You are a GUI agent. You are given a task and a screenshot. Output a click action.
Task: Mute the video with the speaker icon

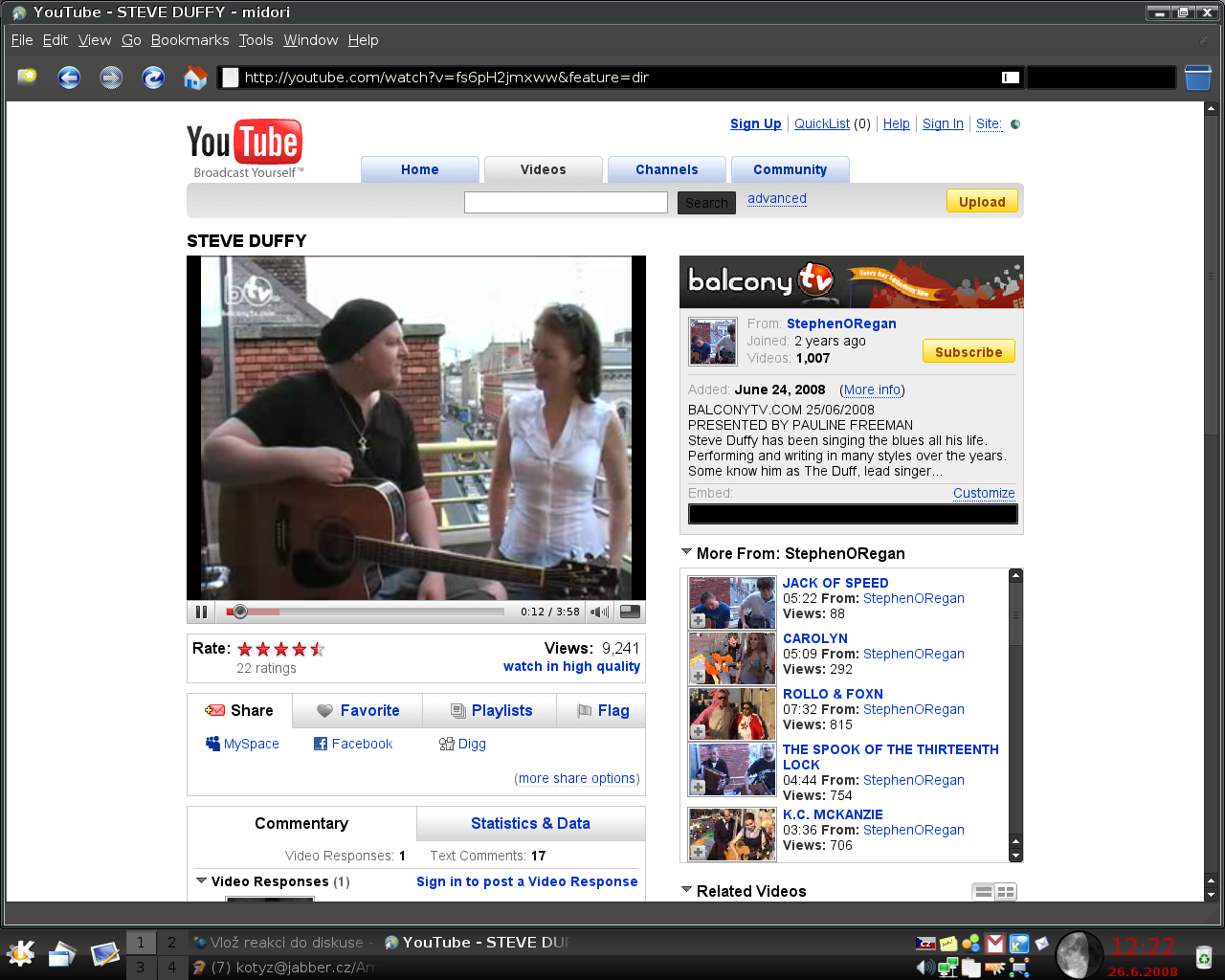click(600, 612)
